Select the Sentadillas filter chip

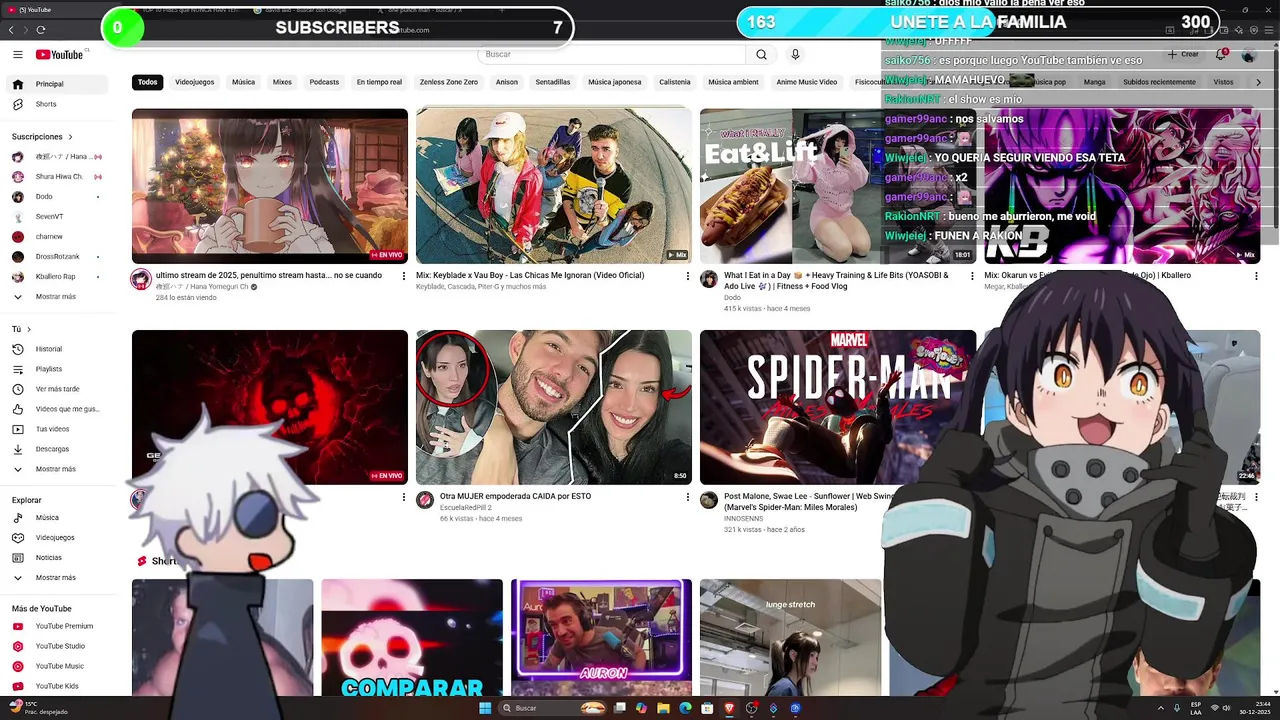tap(553, 82)
